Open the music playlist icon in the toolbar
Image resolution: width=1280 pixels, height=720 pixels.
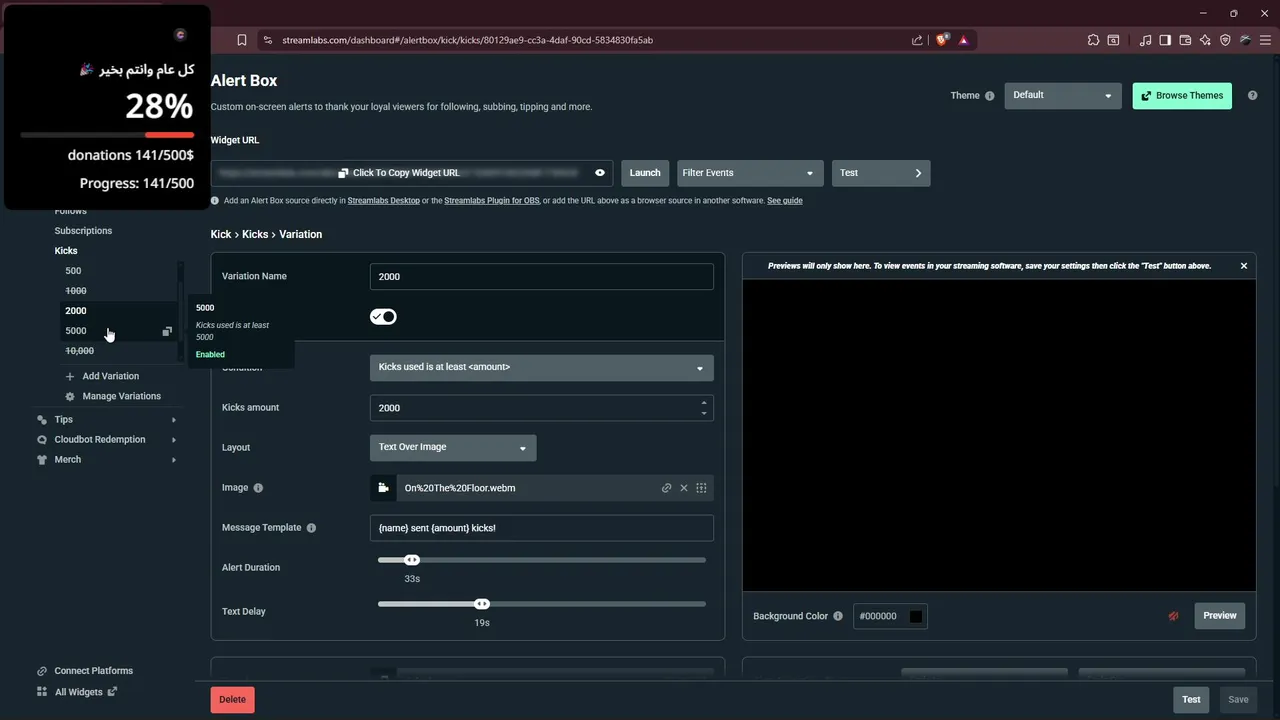(x=1145, y=40)
